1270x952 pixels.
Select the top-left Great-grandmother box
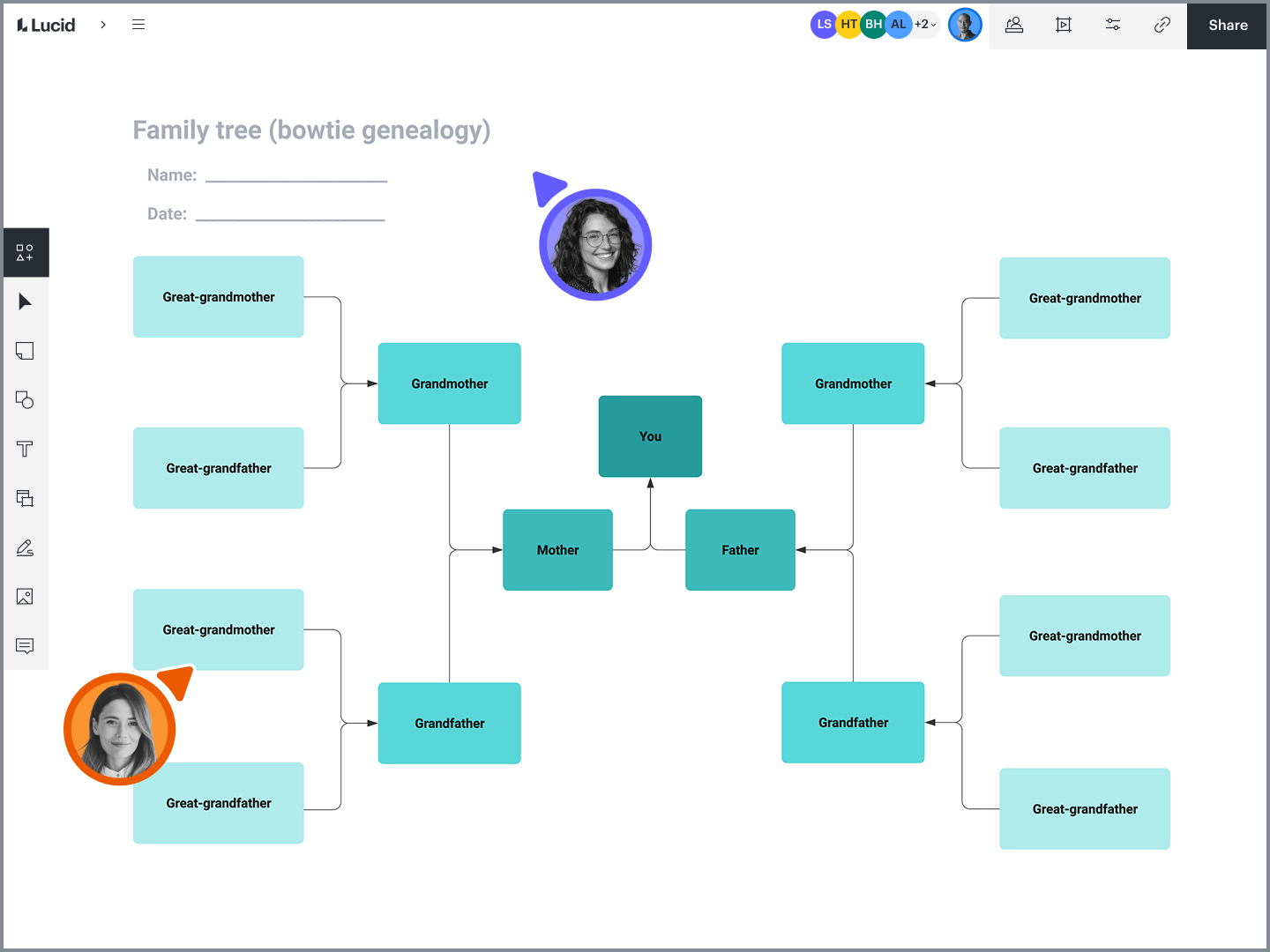pos(219,297)
